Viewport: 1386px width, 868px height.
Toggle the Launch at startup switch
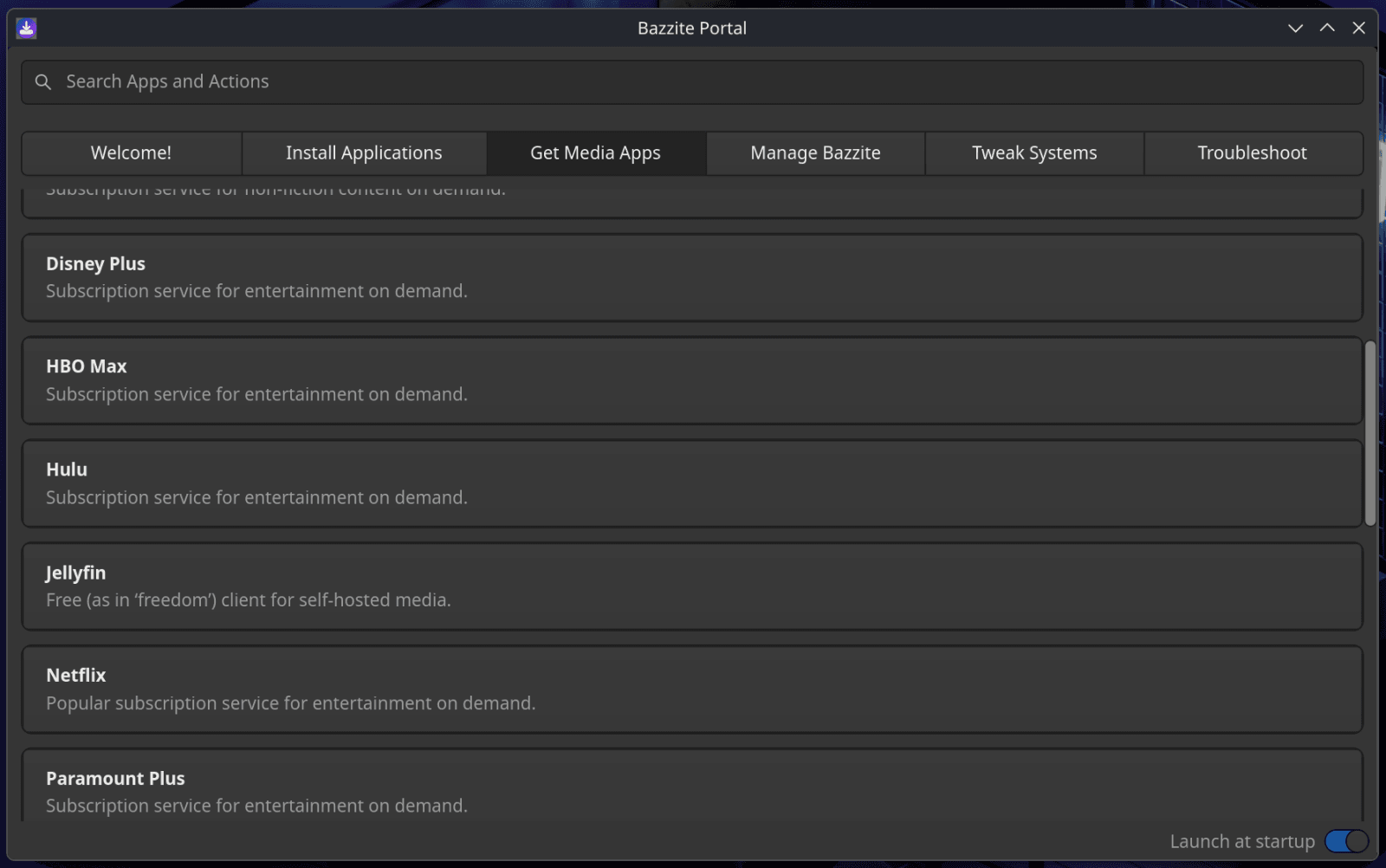(x=1346, y=841)
